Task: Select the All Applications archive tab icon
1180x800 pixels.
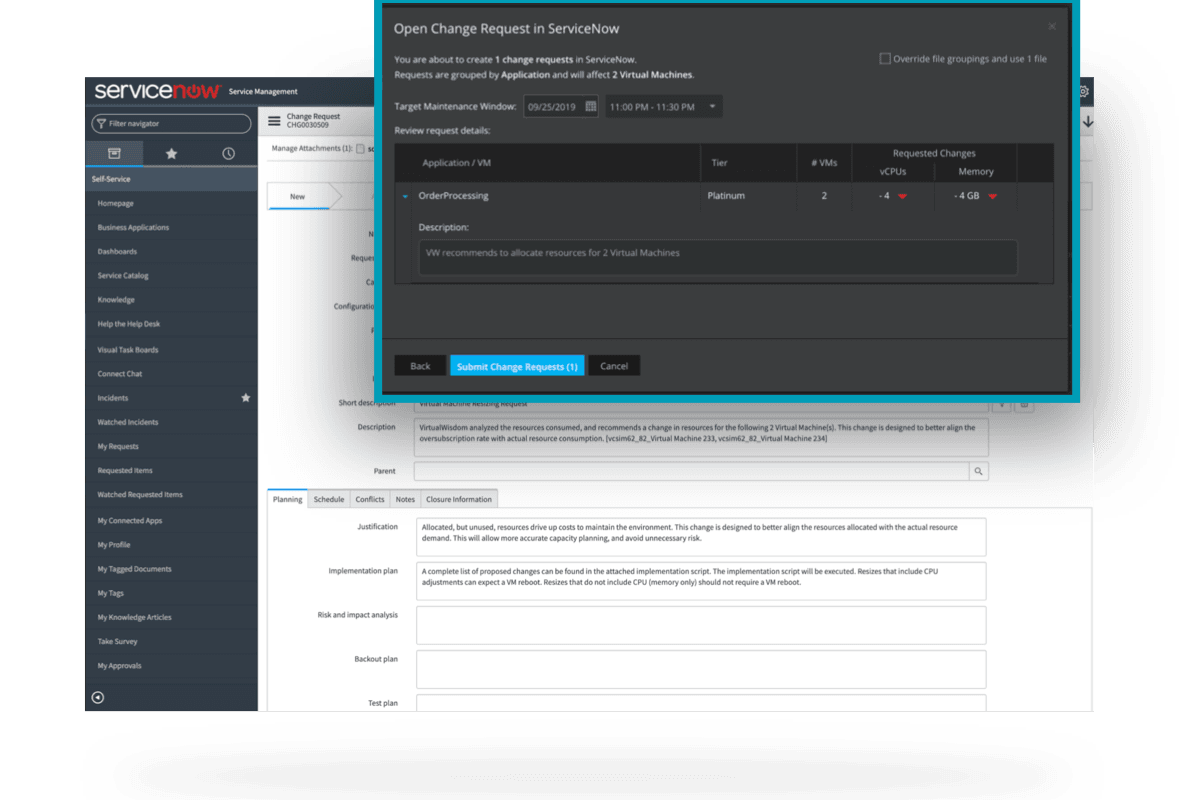Action: [114, 154]
